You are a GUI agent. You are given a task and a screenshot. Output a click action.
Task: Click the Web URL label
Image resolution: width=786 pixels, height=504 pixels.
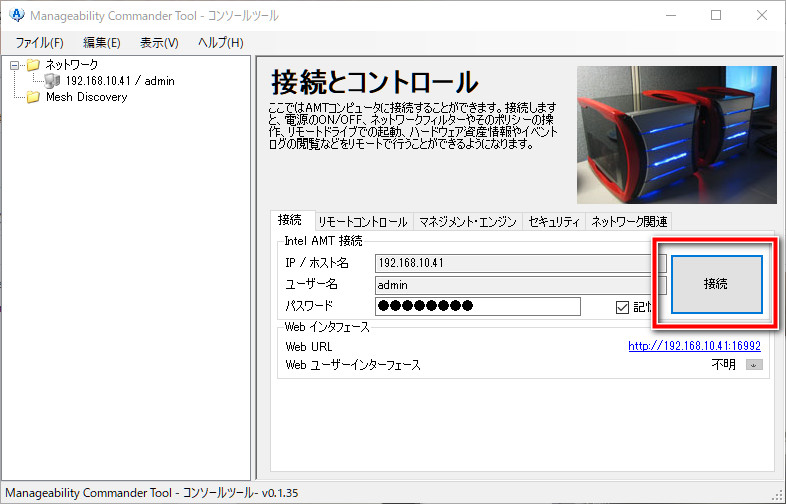[309, 347]
